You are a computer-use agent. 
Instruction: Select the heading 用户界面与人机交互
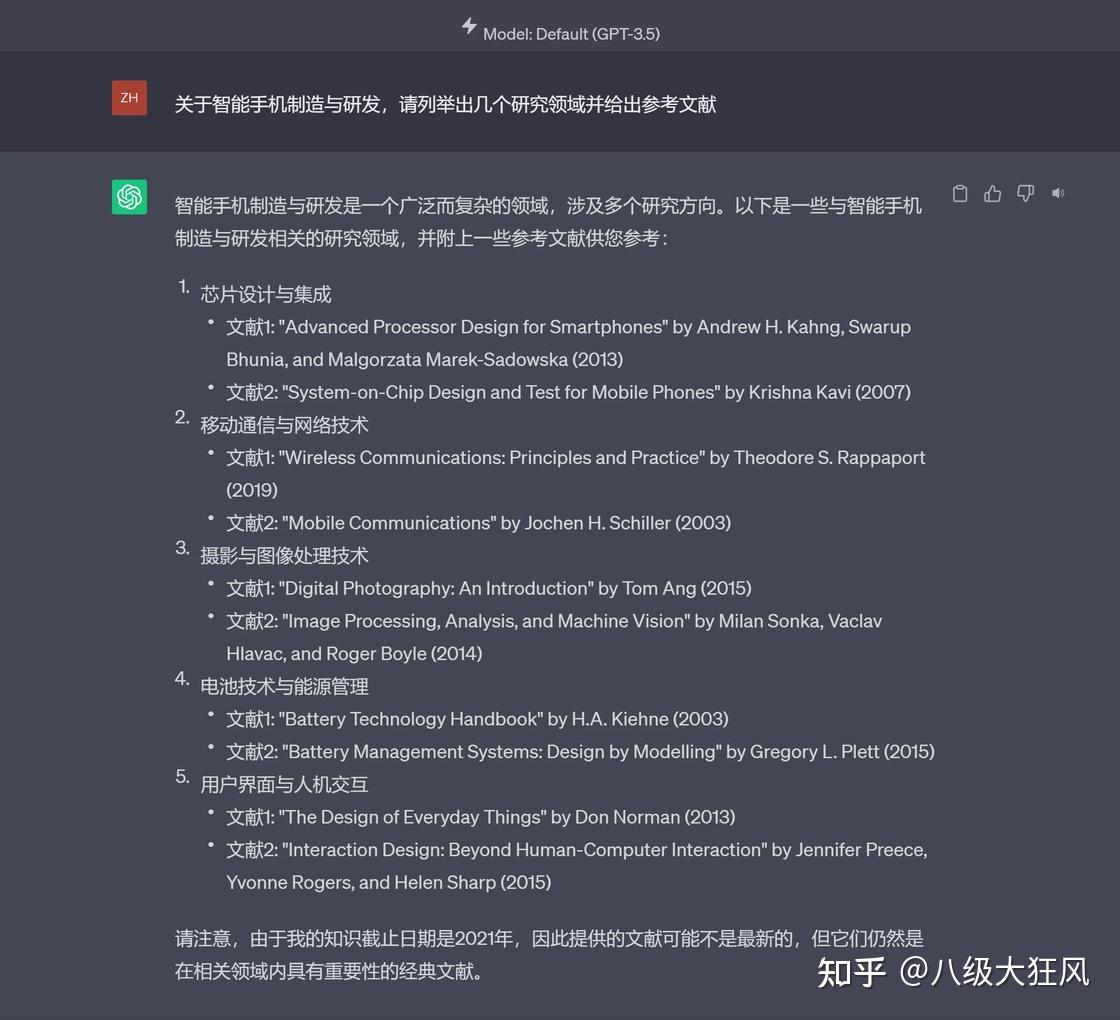point(284,784)
